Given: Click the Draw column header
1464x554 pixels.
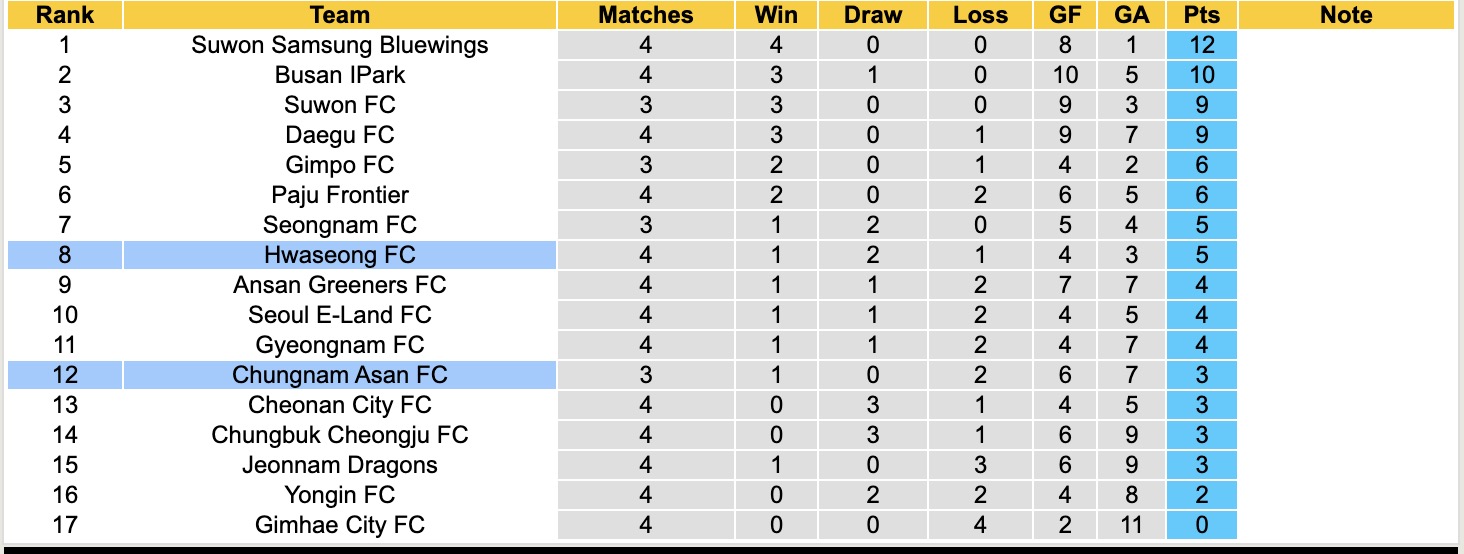Looking at the screenshot, I should tap(872, 15).
